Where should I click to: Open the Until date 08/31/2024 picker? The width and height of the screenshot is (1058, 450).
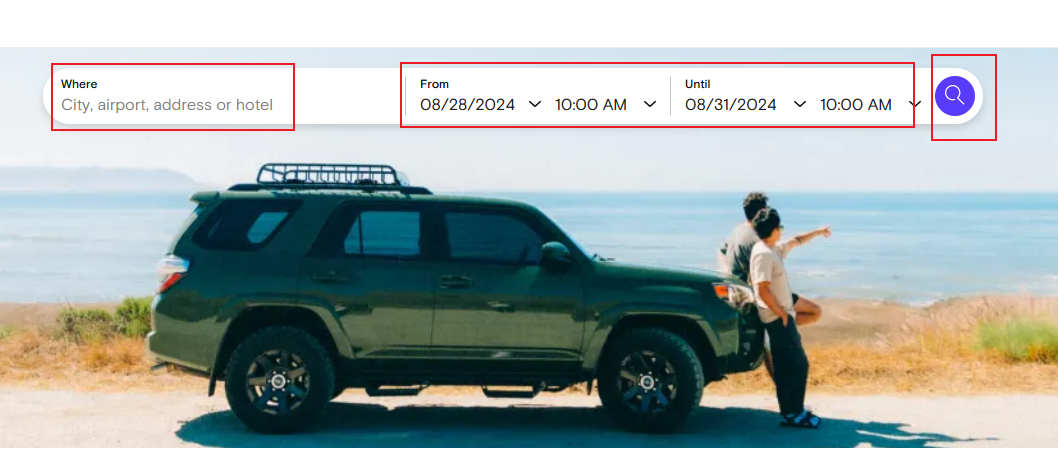pos(731,105)
